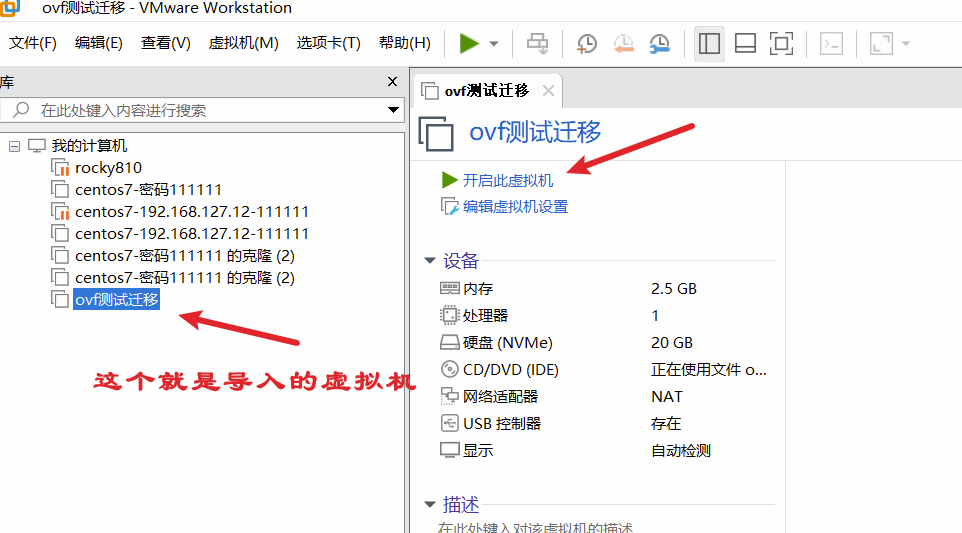This screenshot has width=962, height=533.
Task: Collapse the 设备 section
Action: click(x=429, y=261)
